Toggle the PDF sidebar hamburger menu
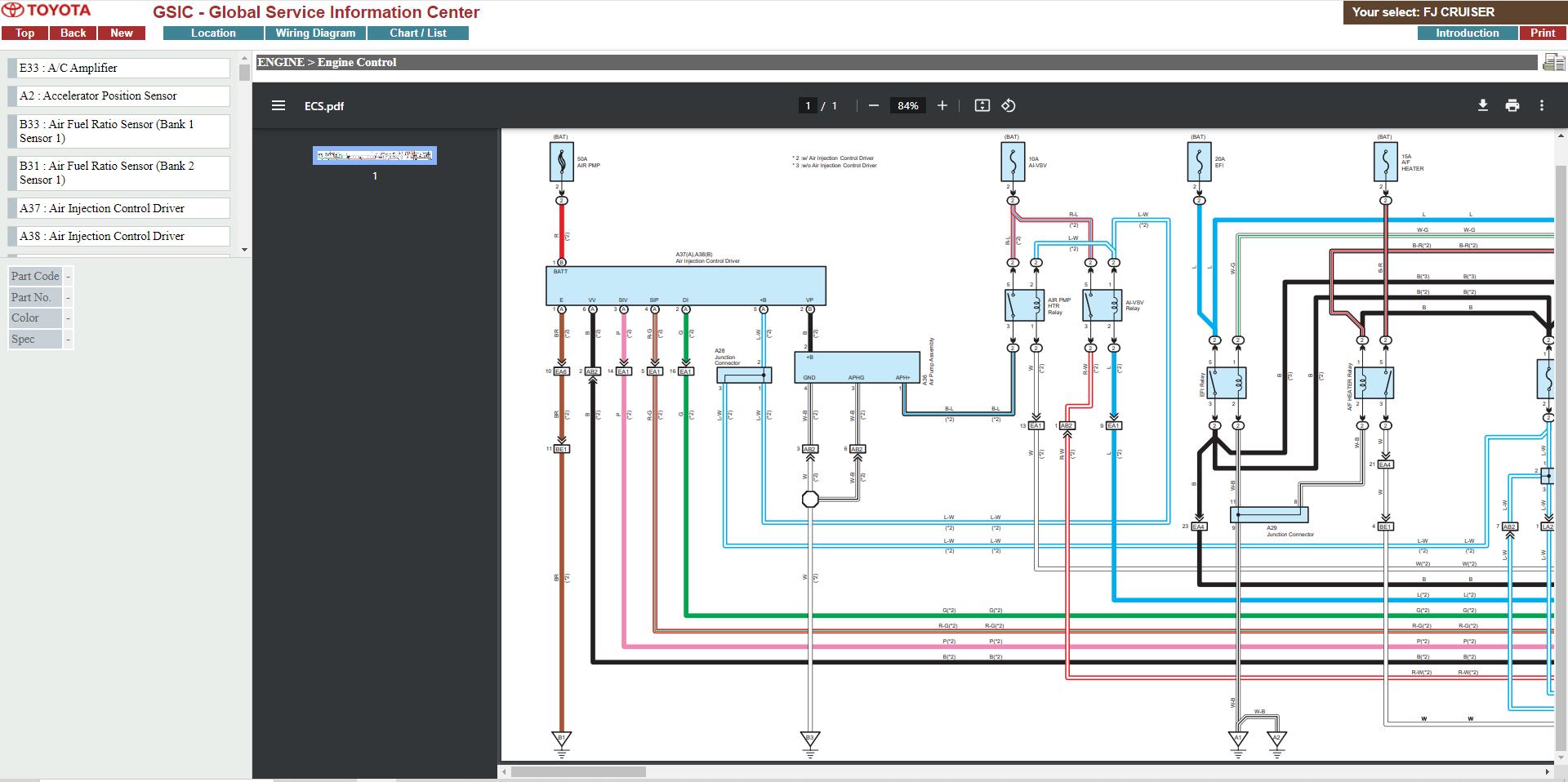Screen dimensions: 1568x782 click(x=278, y=105)
